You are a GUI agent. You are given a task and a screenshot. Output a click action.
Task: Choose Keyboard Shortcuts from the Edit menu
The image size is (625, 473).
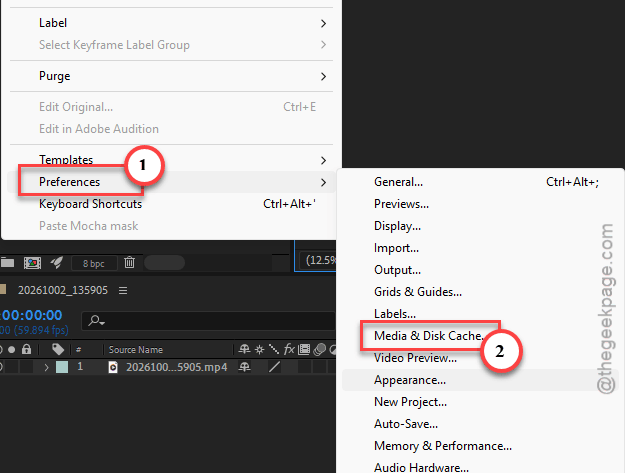(x=171, y=204)
